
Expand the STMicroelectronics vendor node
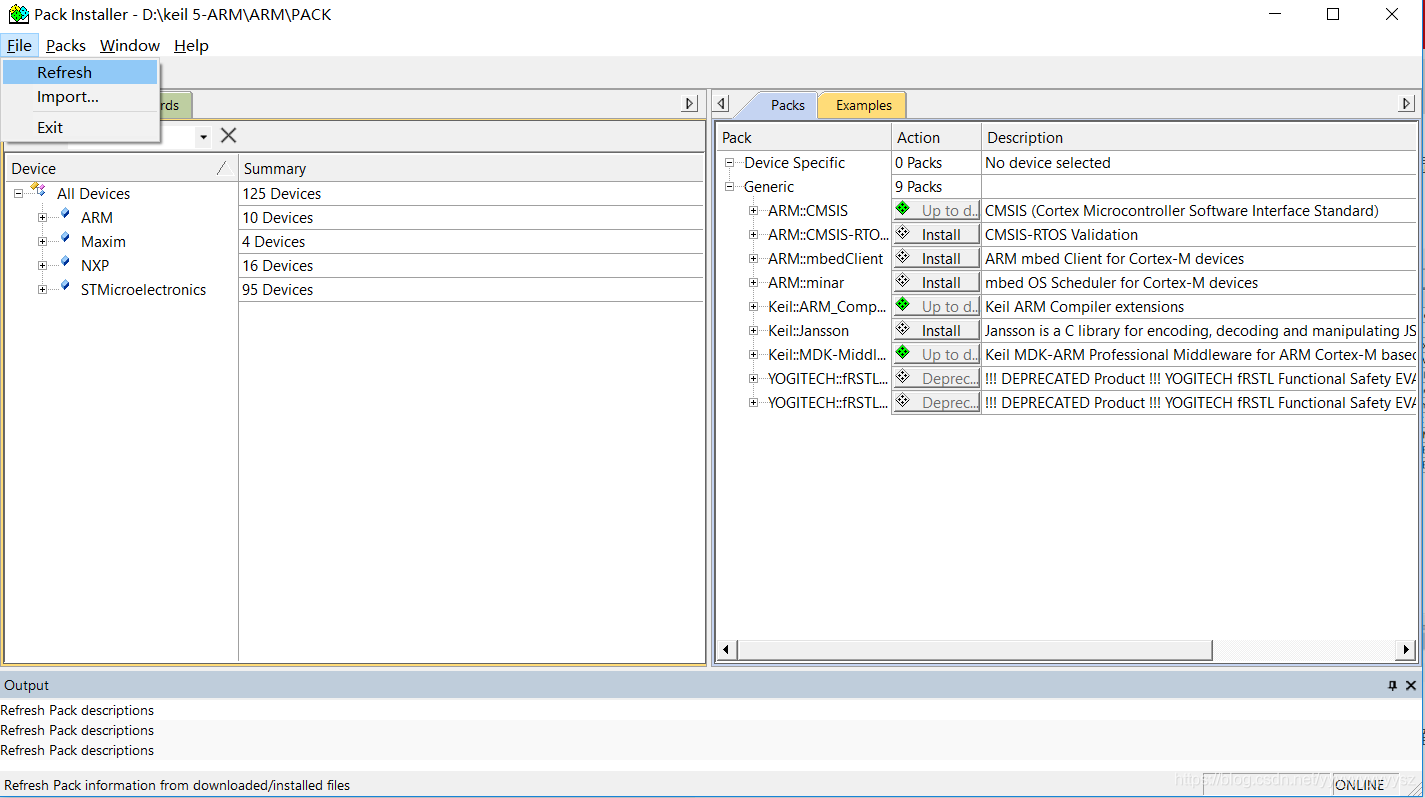coord(42,290)
